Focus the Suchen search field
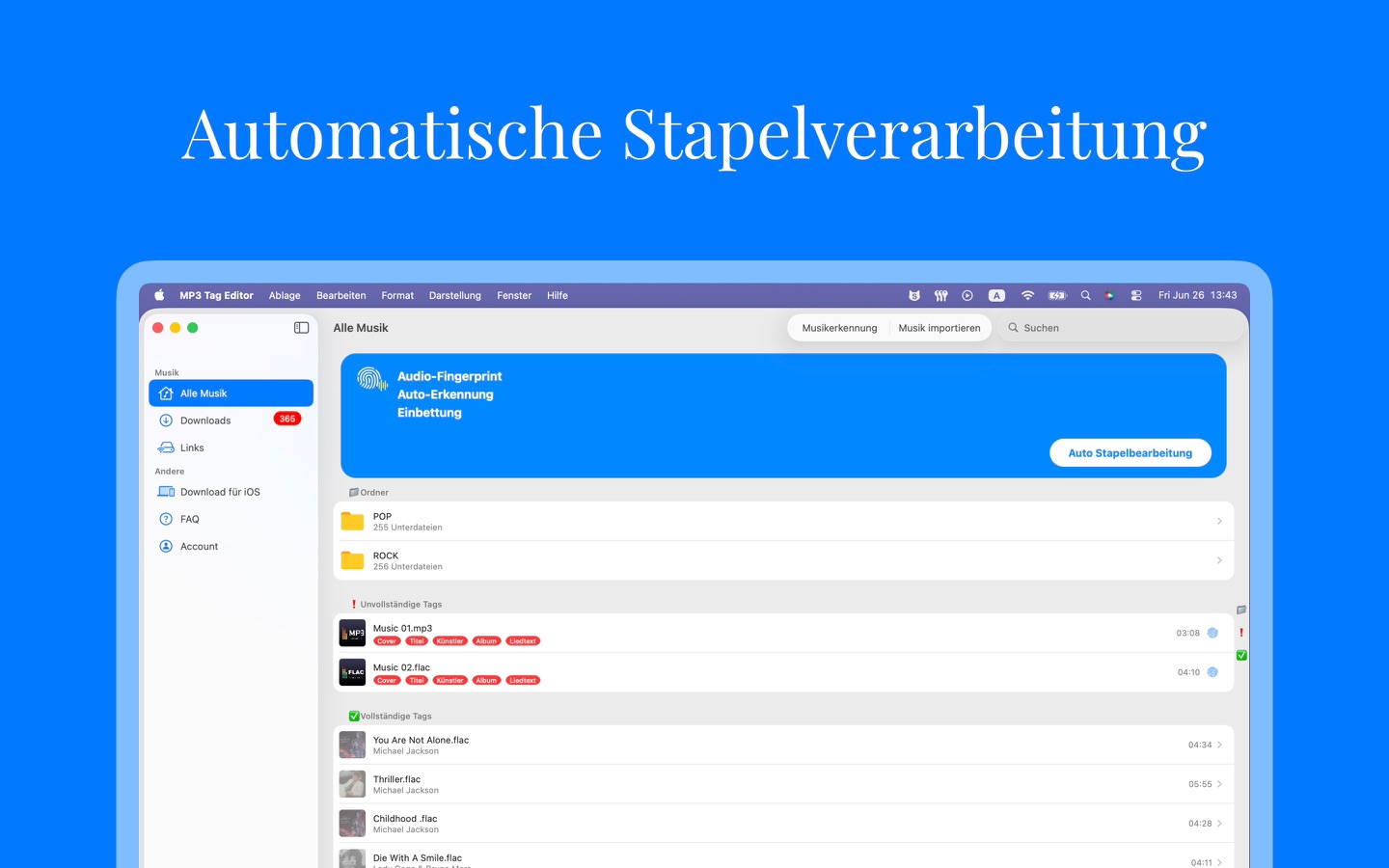Screen dimensions: 1389x868 coord(1121,328)
